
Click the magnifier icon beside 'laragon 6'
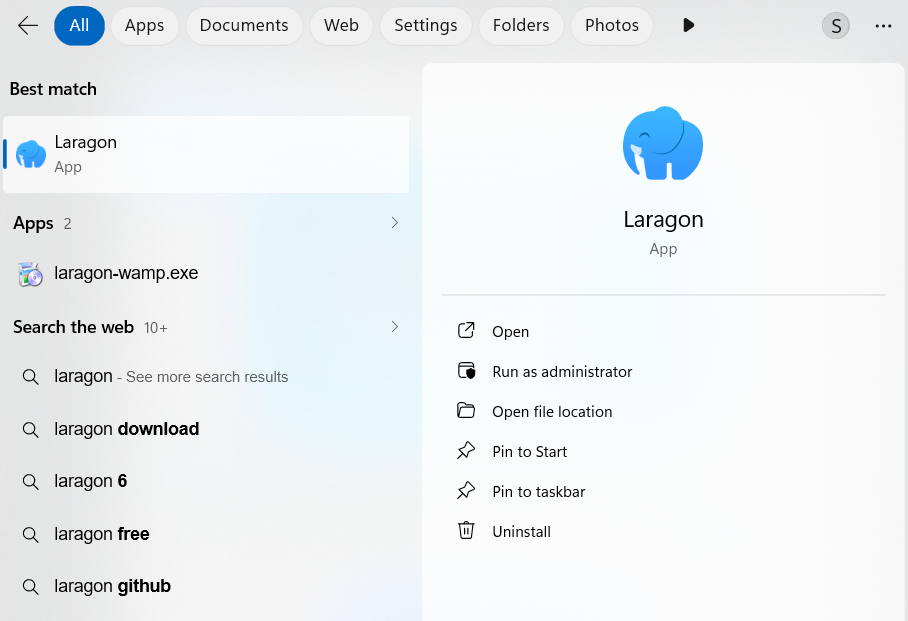click(31, 482)
